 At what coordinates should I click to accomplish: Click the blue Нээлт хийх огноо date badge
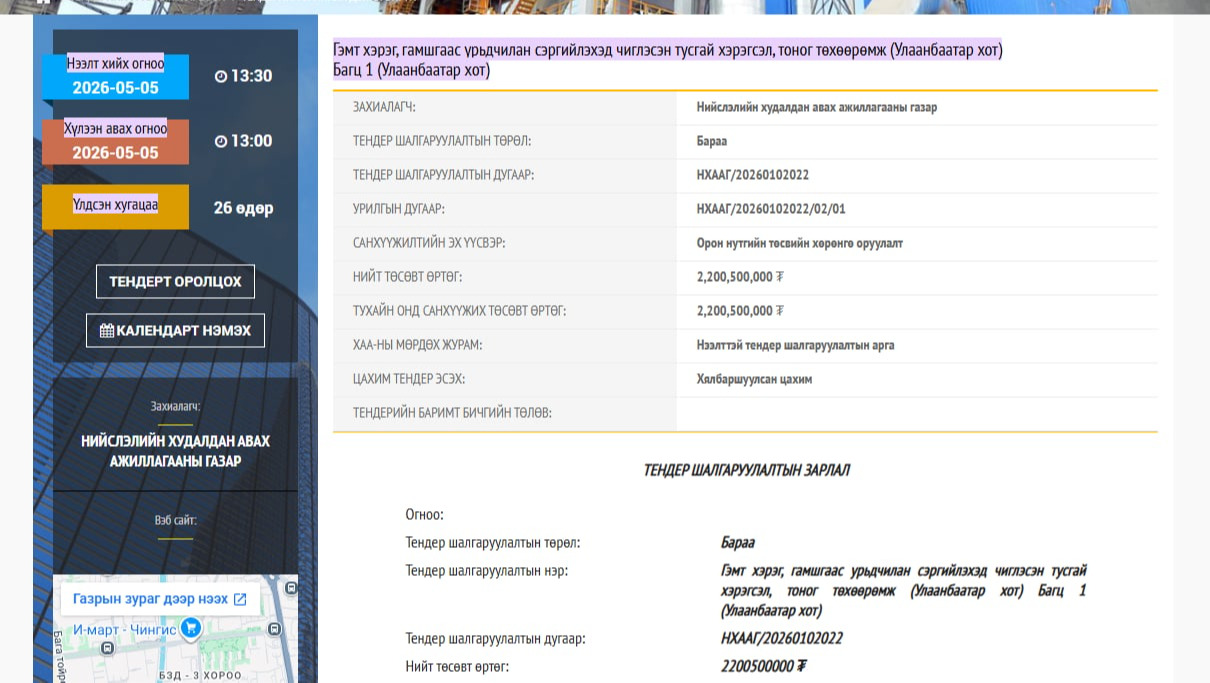(115, 77)
